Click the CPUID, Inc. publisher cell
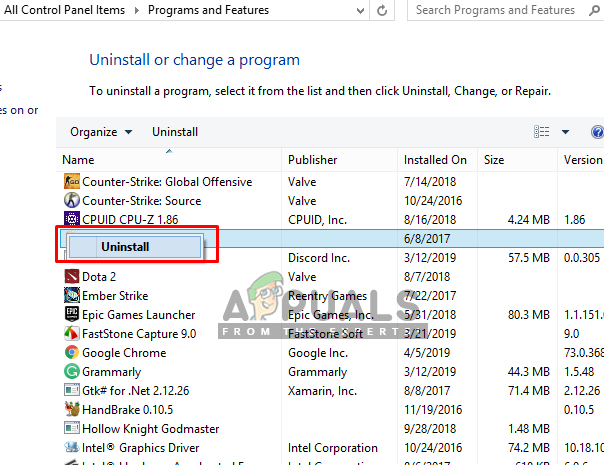Viewport: 604px width, 465px height. click(x=317, y=219)
